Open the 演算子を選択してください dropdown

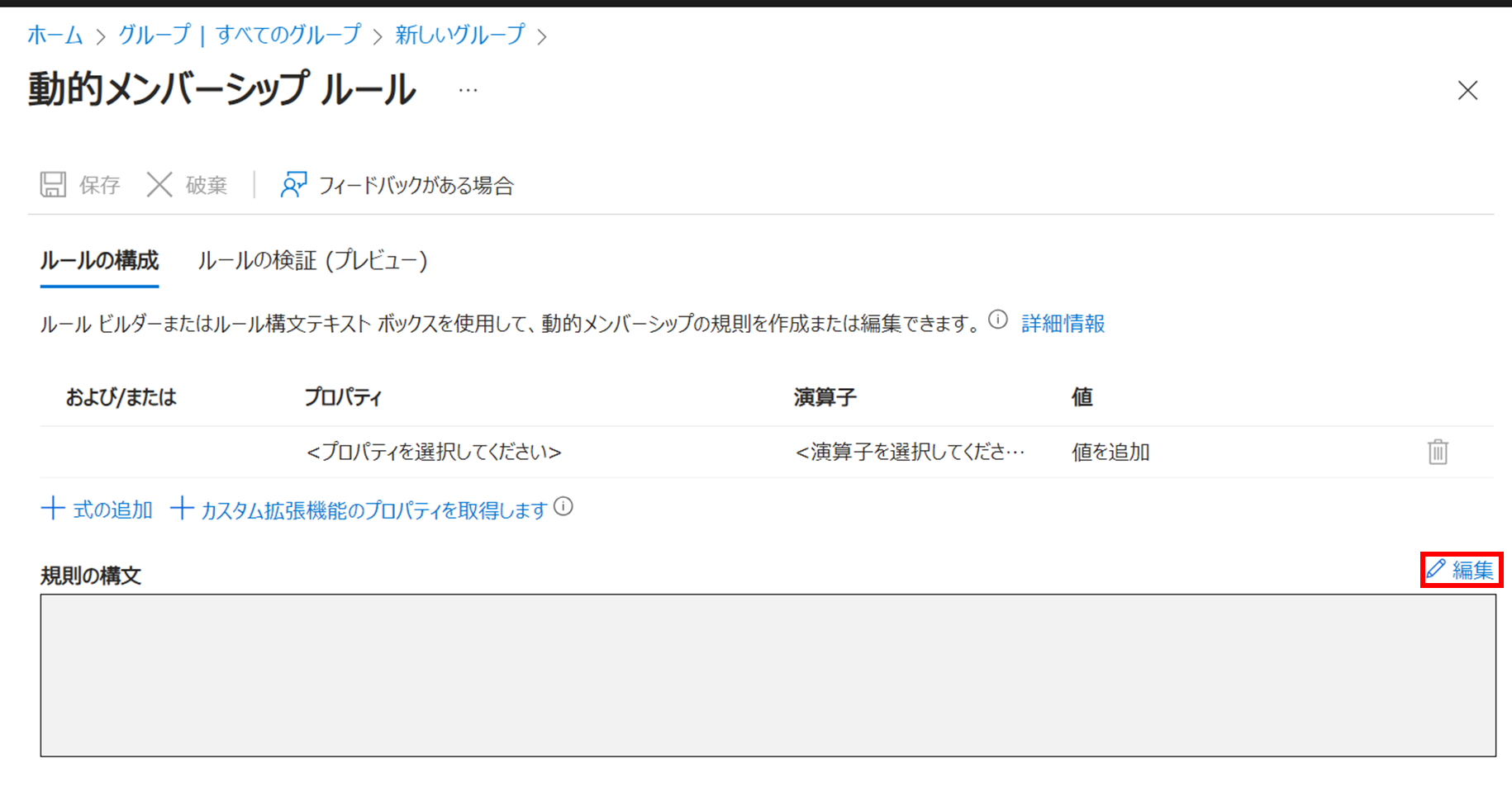tap(910, 452)
